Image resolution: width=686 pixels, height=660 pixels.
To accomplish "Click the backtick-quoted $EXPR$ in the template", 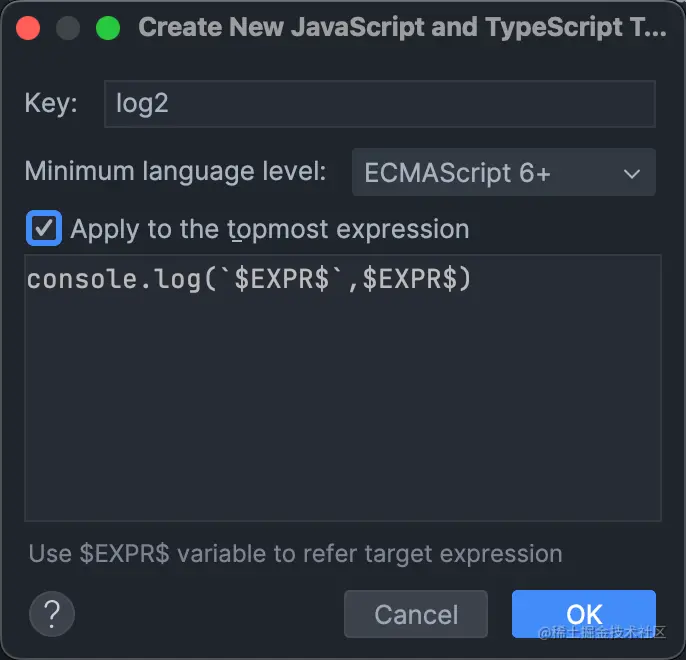I will [x=288, y=279].
